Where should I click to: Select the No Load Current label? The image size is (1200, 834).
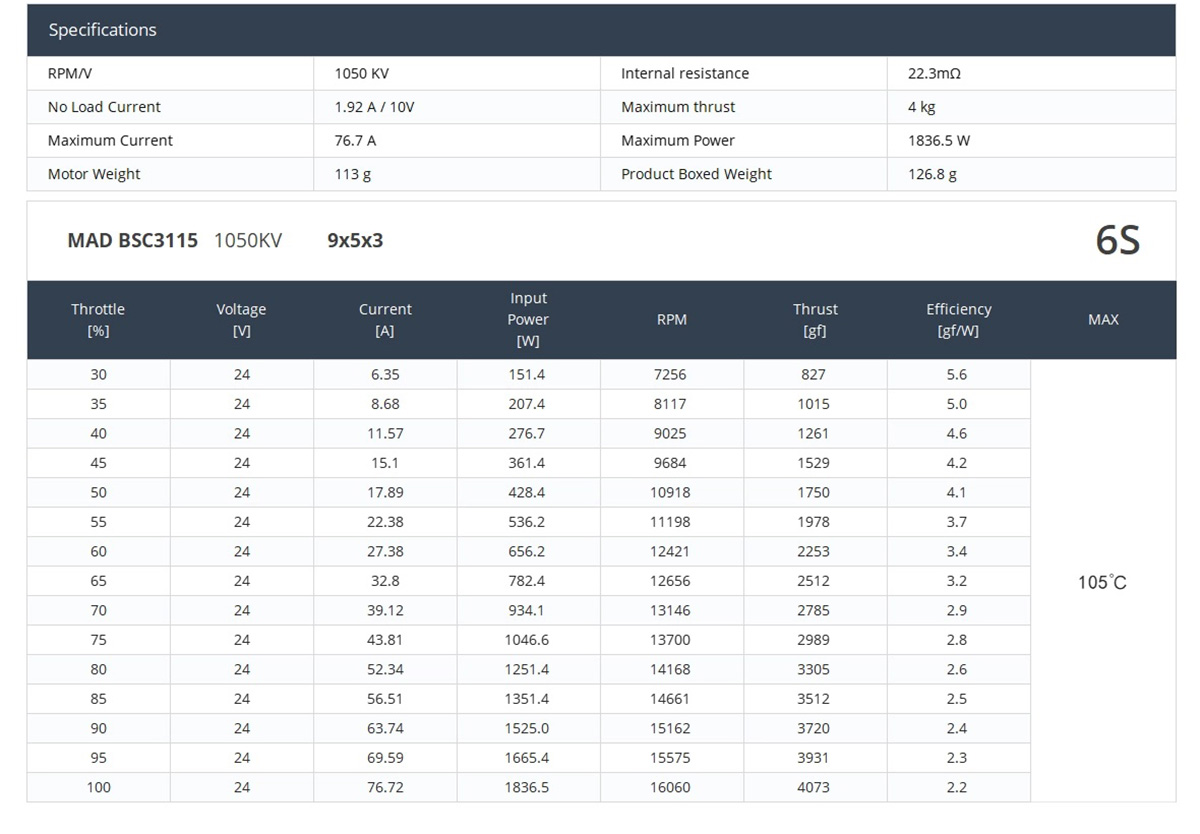coord(104,107)
